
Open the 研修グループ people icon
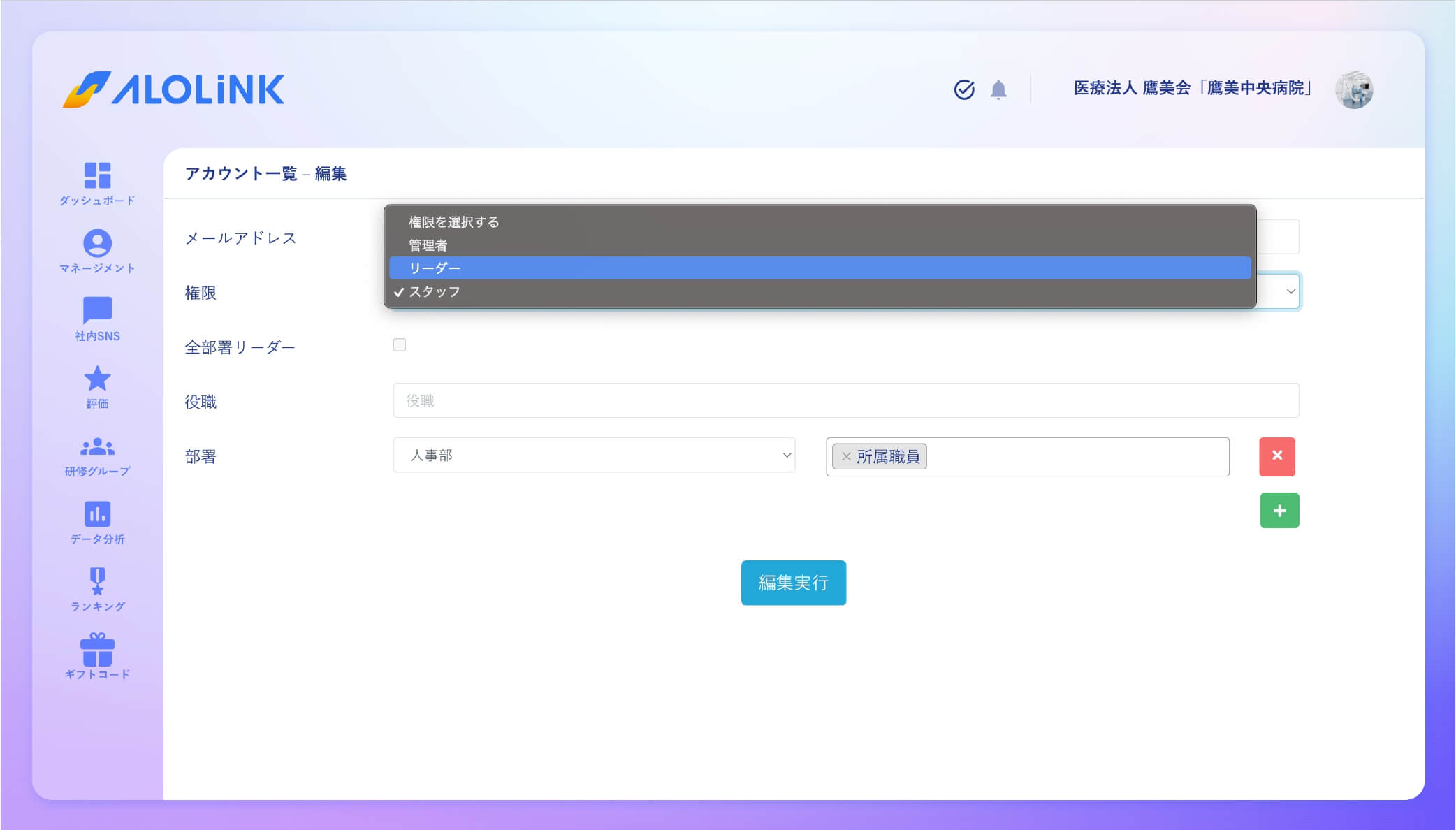click(x=97, y=446)
